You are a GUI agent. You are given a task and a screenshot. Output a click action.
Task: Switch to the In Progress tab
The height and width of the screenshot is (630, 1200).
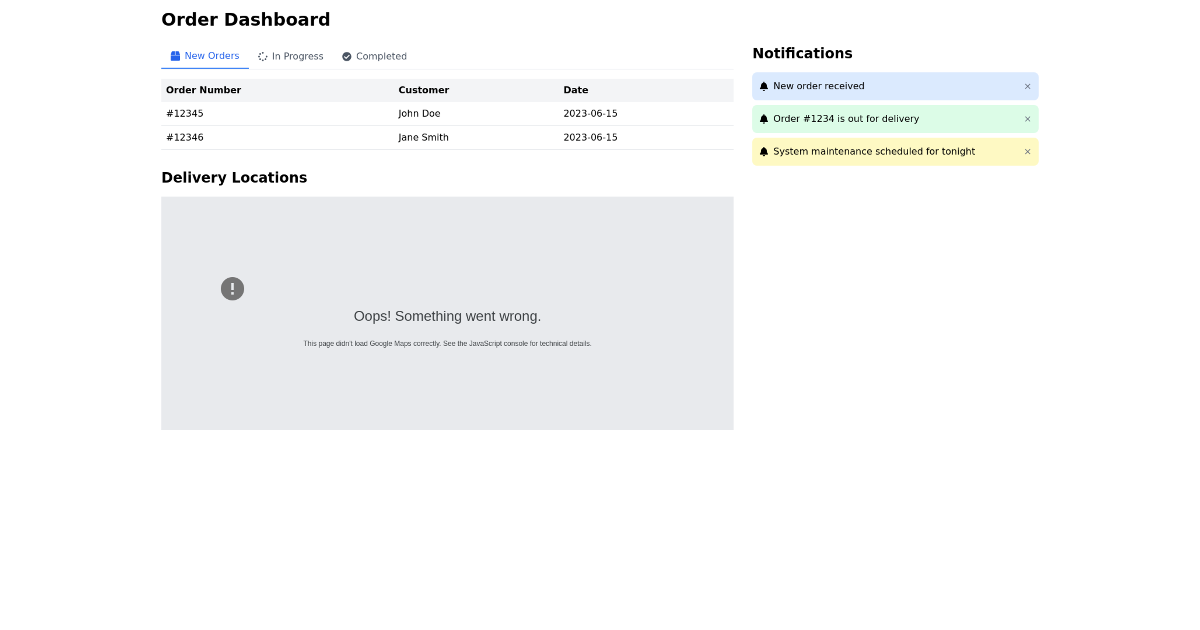pos(290,56)
